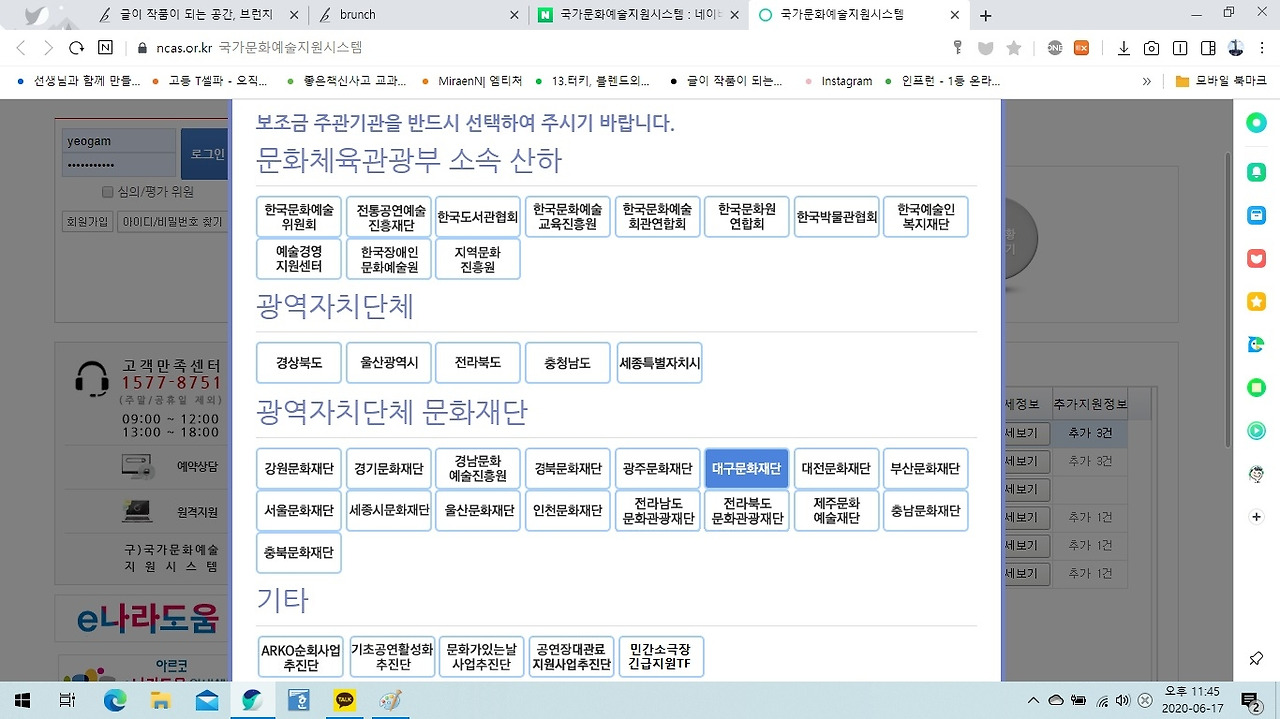Click browser forward arrow
The height and width of the screenshot is (719, 1280).
click(48, 48)
